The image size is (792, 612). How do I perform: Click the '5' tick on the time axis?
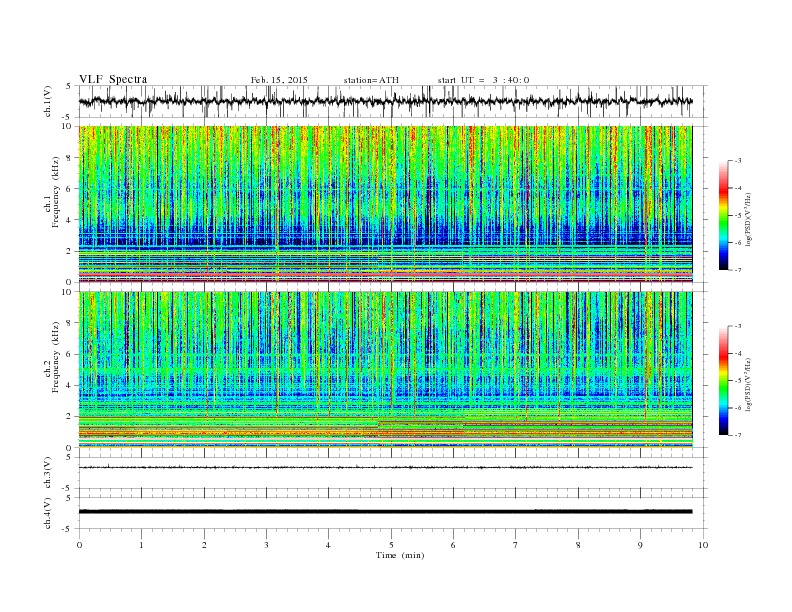pos(391,545)
